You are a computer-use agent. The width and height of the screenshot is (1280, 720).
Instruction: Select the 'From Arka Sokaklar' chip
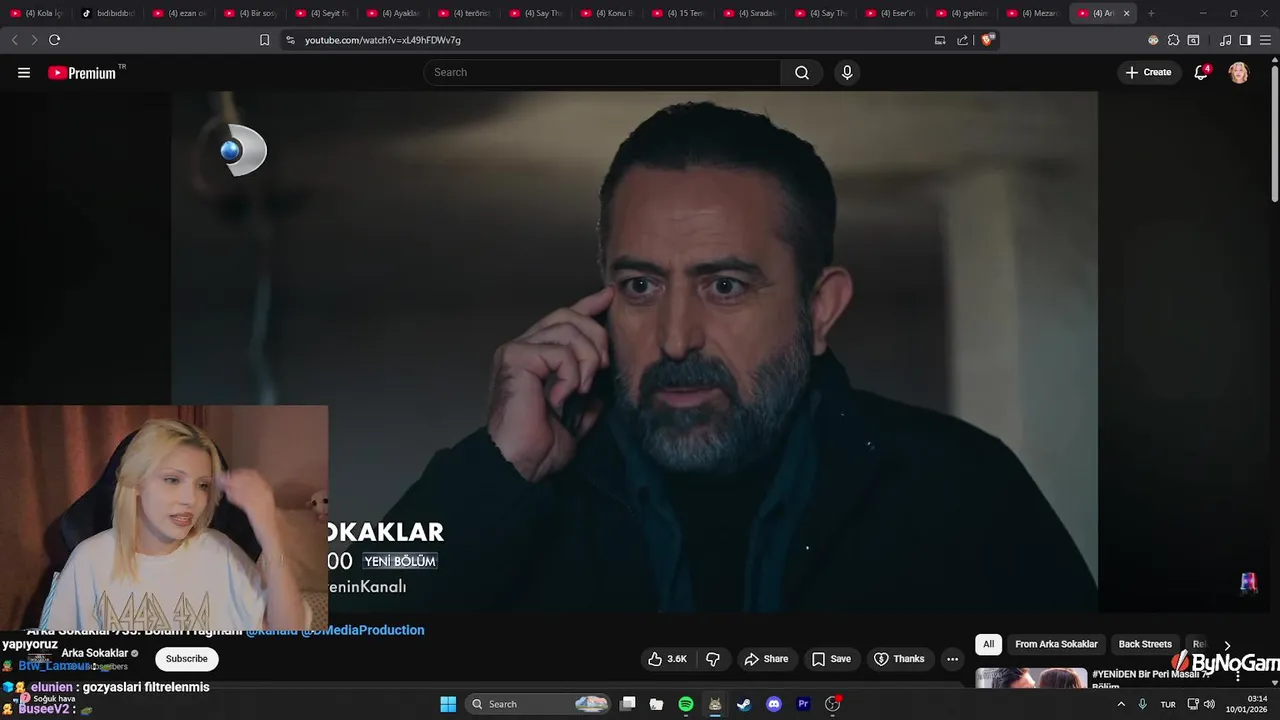(x=1056, y=644)
